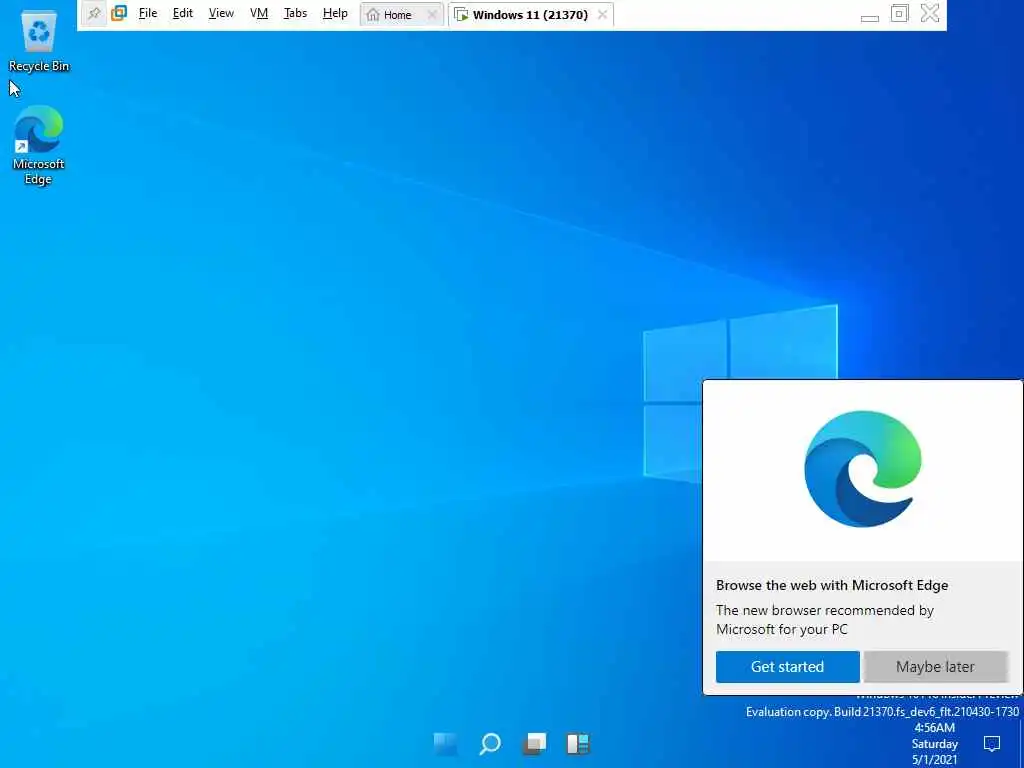The image size is (1024, 768).
Task: Open the File menu
Action: [x=148, y=14]
